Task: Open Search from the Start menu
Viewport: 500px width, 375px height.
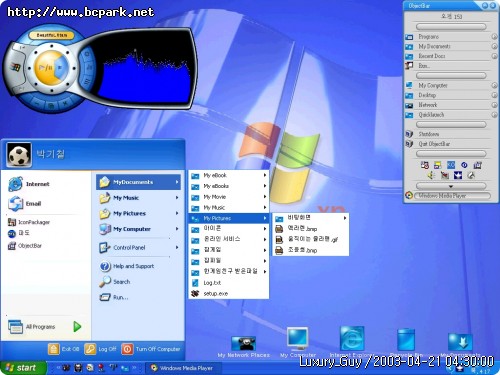Action: click(115, 282)
